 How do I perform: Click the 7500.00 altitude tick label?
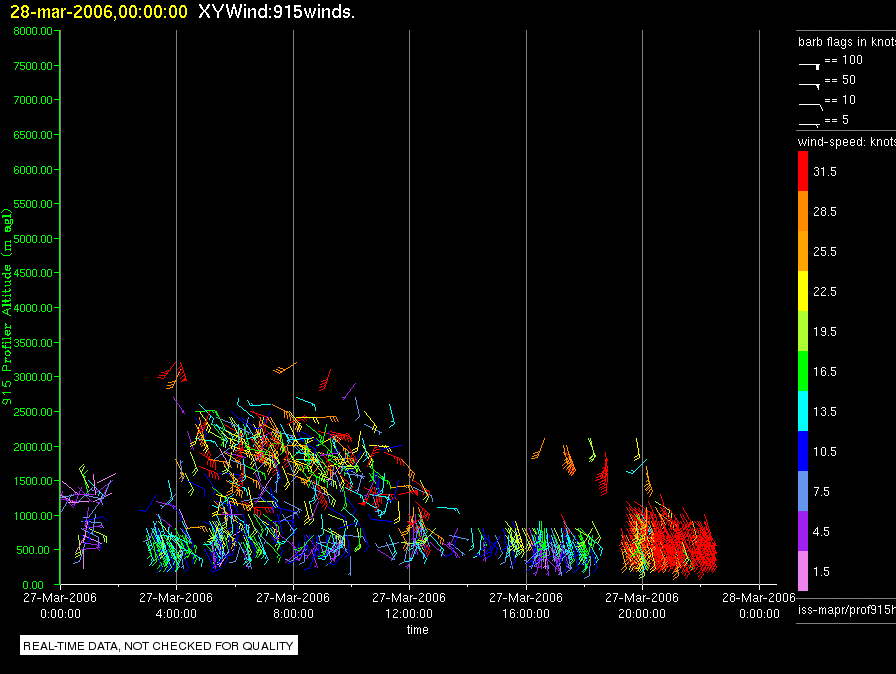33,66
